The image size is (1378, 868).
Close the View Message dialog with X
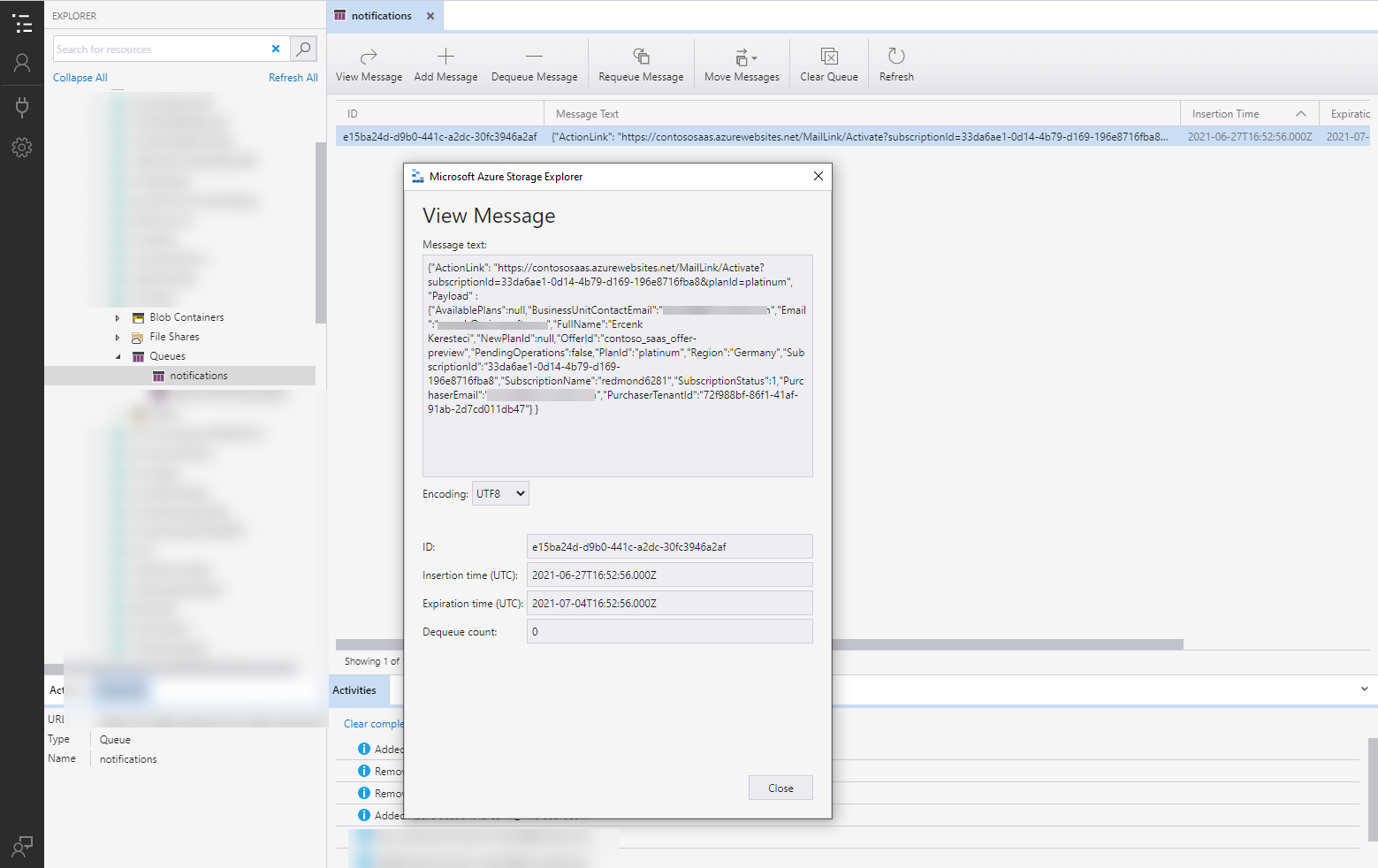click(x=818, y=176)
